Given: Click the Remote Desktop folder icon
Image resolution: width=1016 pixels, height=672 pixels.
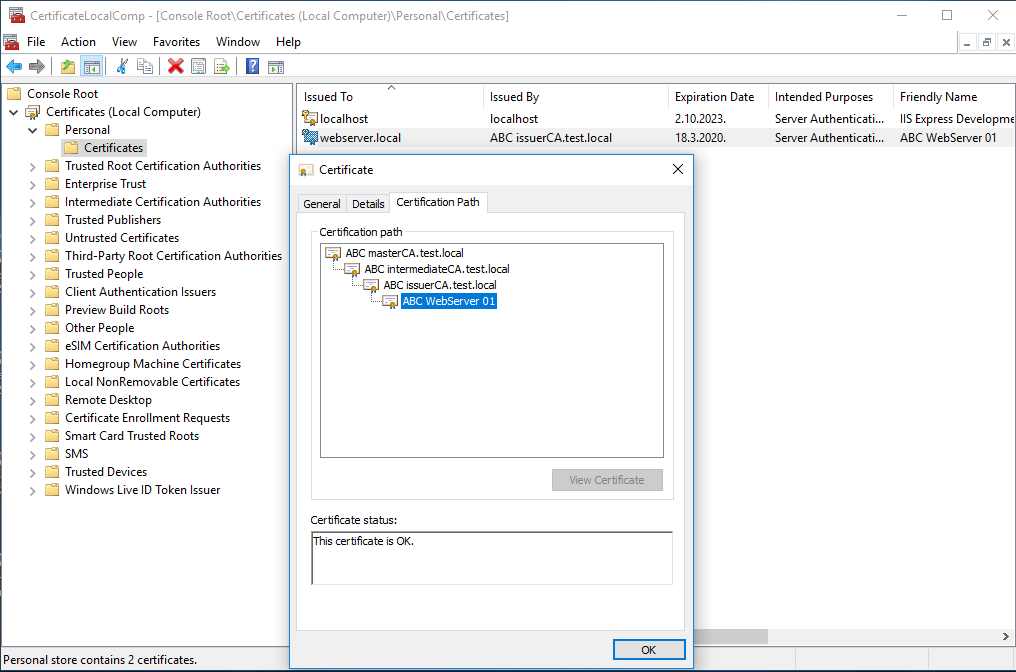Looking at the screenshot, I should [52, 400].
